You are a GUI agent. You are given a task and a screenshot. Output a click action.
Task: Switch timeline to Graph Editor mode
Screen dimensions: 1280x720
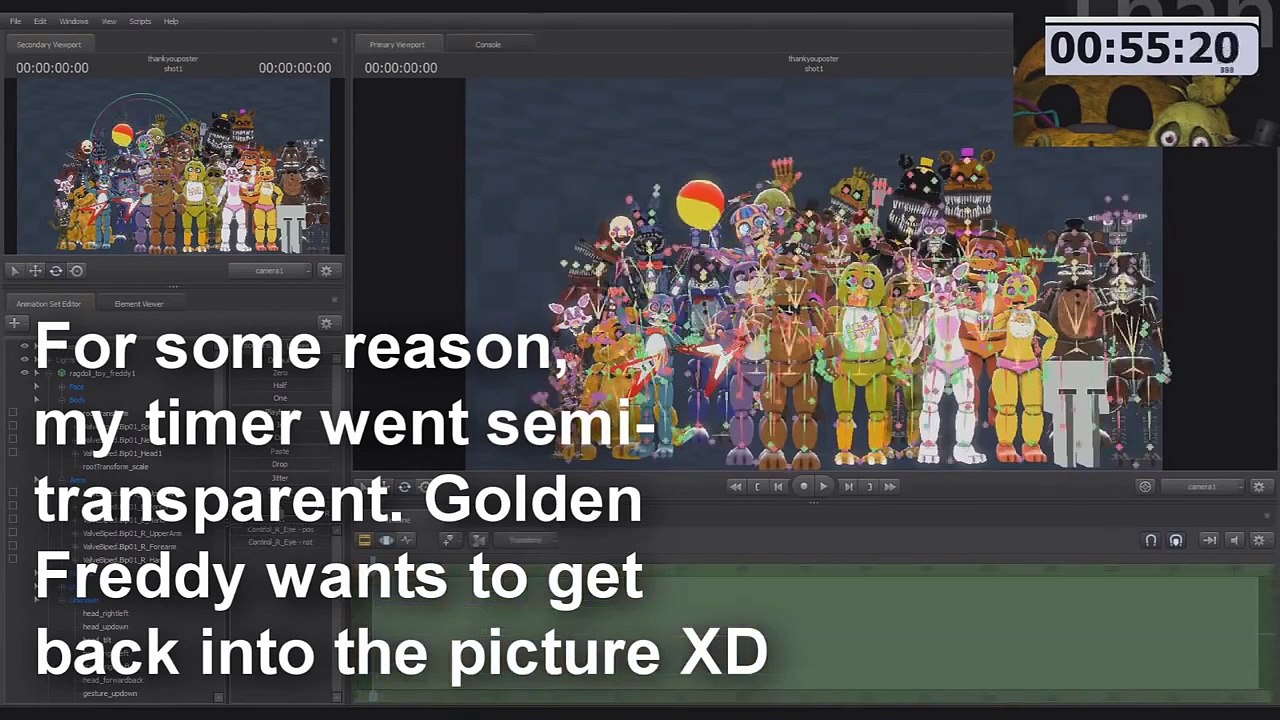pos(407,540)
